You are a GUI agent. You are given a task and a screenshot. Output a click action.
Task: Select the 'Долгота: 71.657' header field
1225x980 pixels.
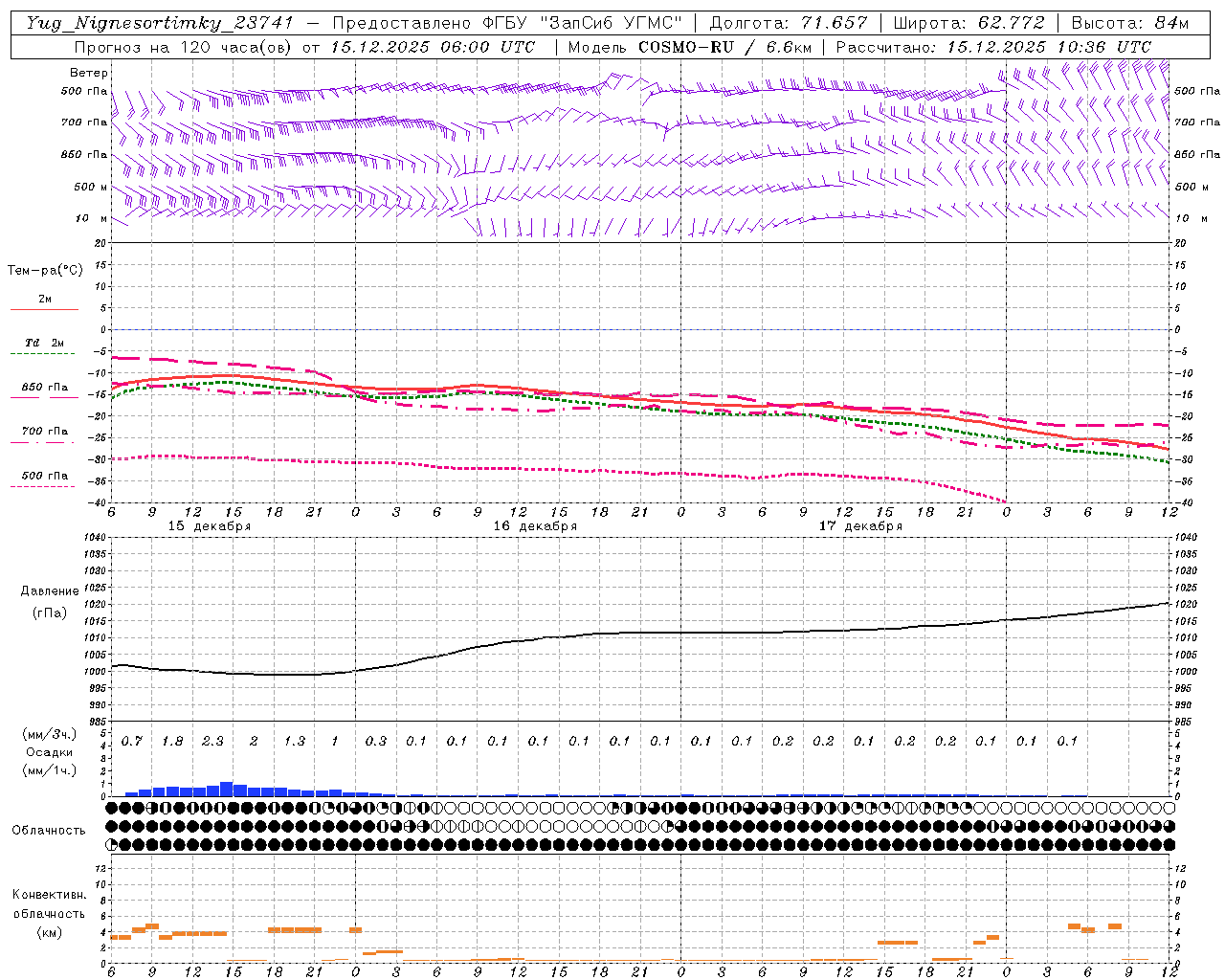[789, 23]
